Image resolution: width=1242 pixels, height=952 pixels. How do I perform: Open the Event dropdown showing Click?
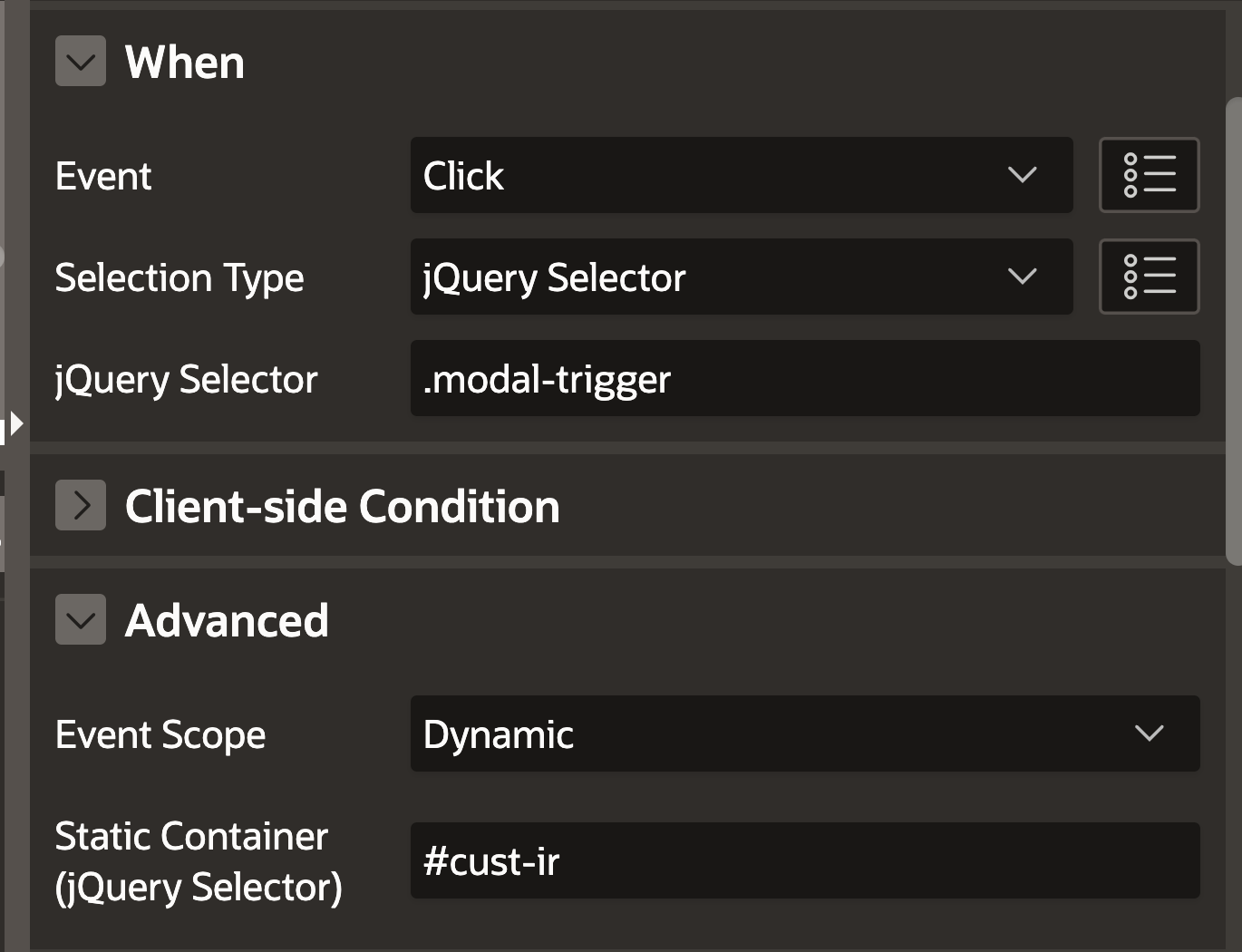[741, 175]
